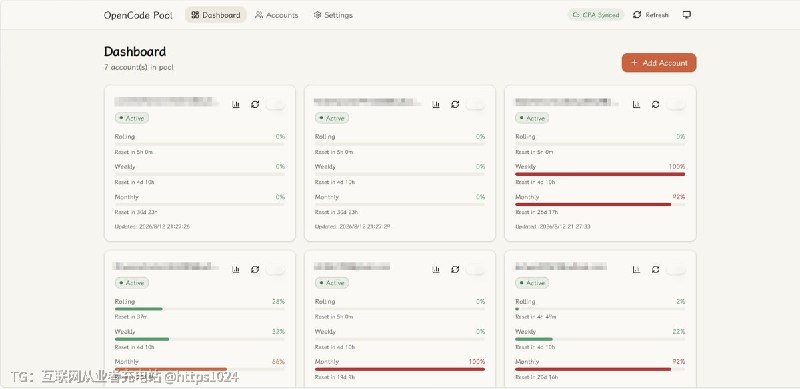Click the 28% Rolling usage value
The image size is (800, 389).
(x=279, y=302)
